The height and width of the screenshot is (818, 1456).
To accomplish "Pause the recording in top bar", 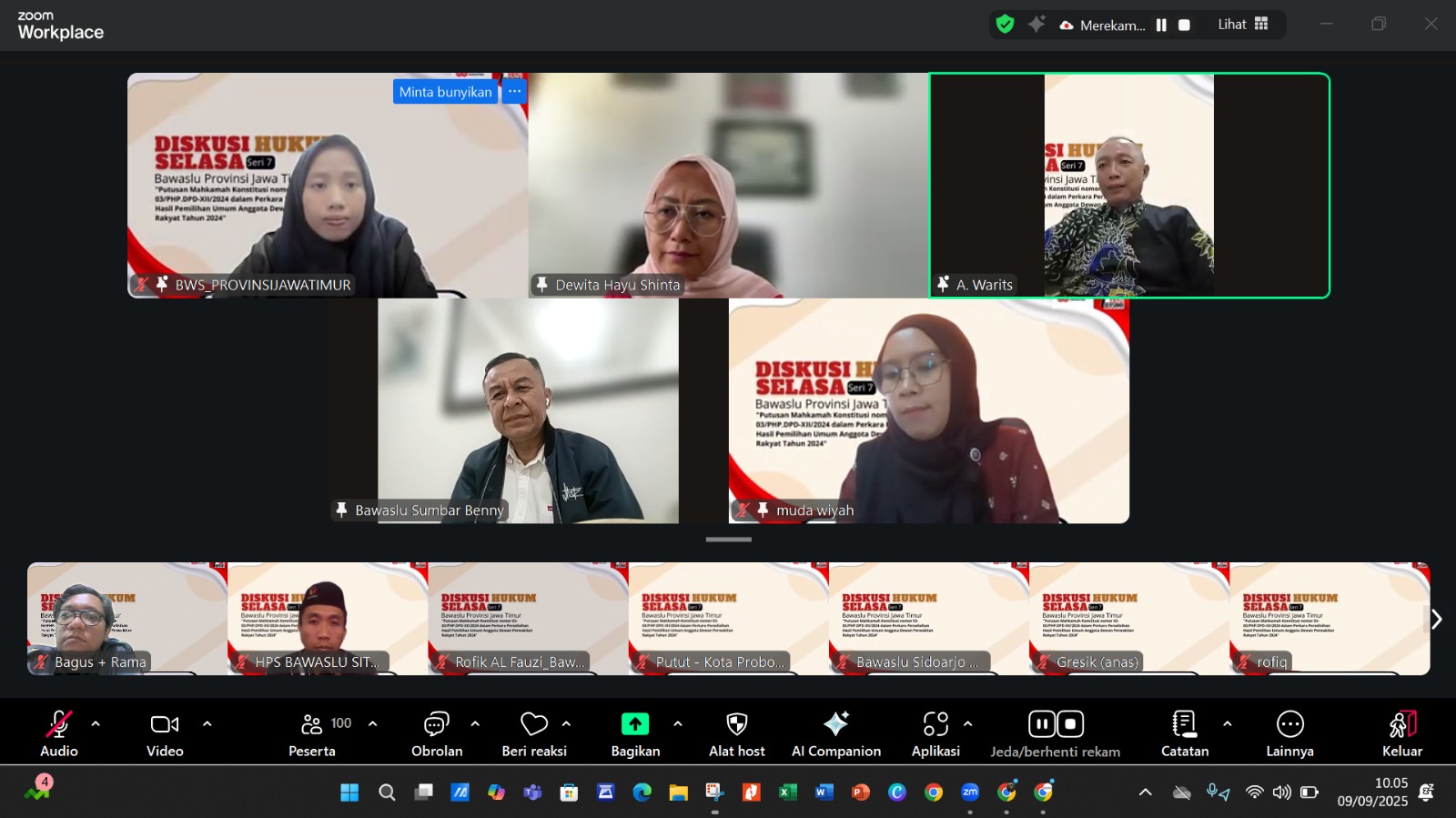I will pos(1161,25).
